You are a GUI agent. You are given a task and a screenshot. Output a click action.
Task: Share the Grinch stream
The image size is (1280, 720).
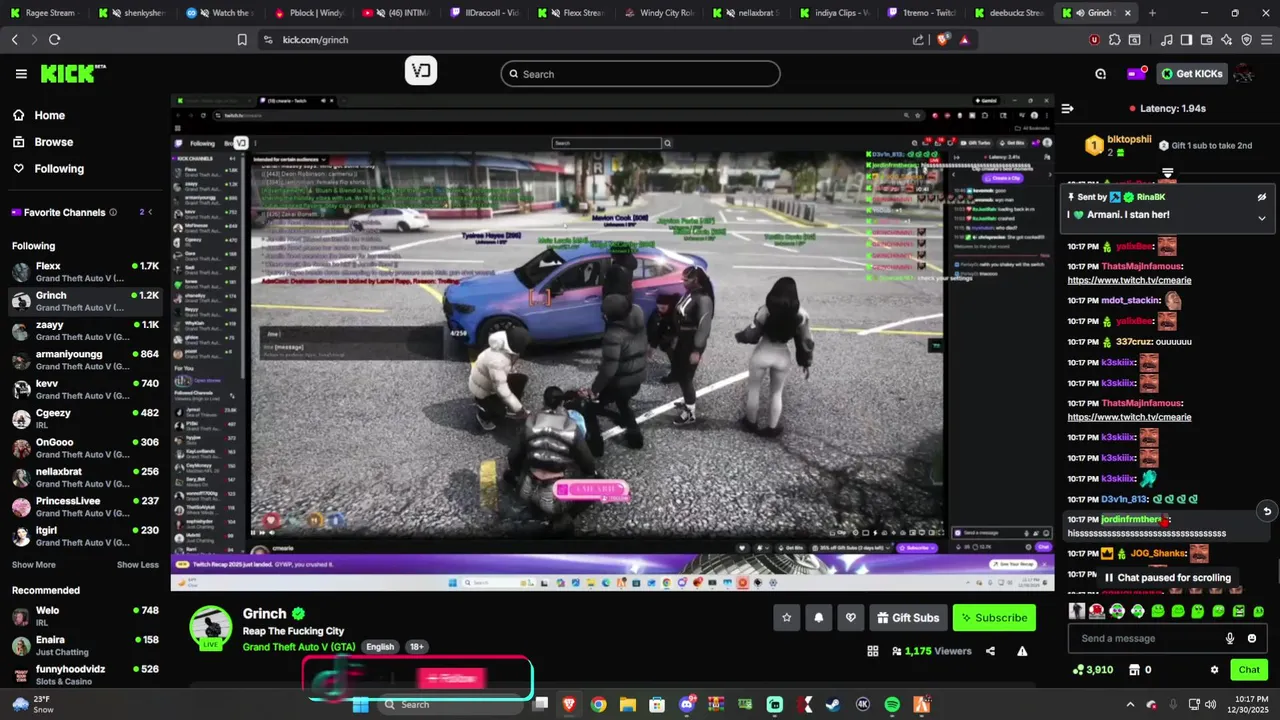(990, 651)
